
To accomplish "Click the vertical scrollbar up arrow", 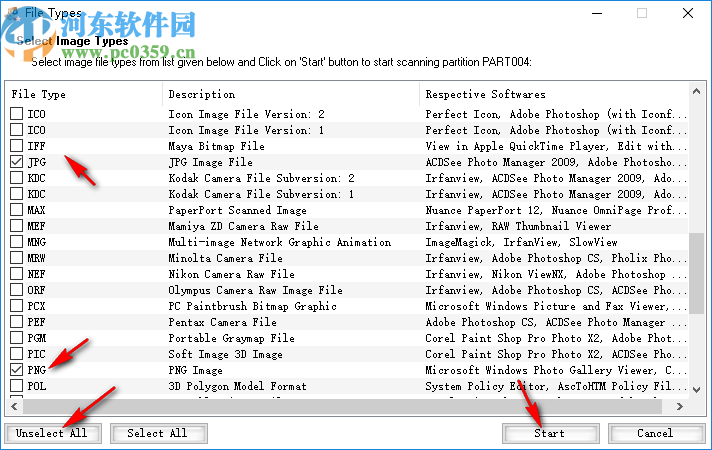I will [x=697, y=91].
